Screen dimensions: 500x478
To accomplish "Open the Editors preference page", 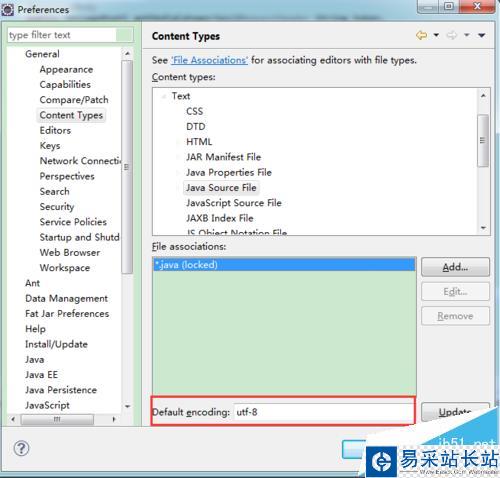I will (x=55, y=130).
